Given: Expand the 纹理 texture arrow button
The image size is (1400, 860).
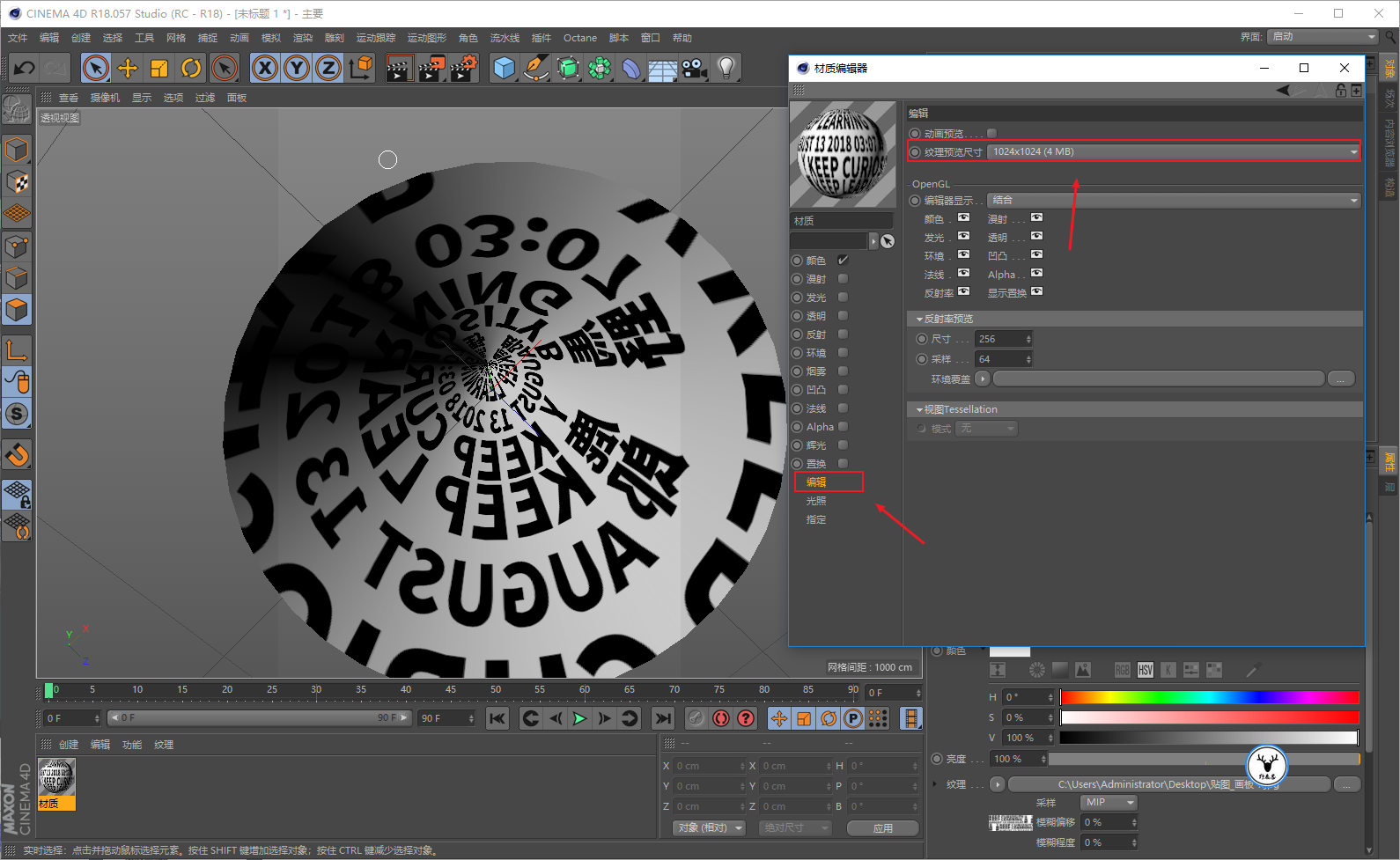Looking at the screenshot, I should coord(997,784).
